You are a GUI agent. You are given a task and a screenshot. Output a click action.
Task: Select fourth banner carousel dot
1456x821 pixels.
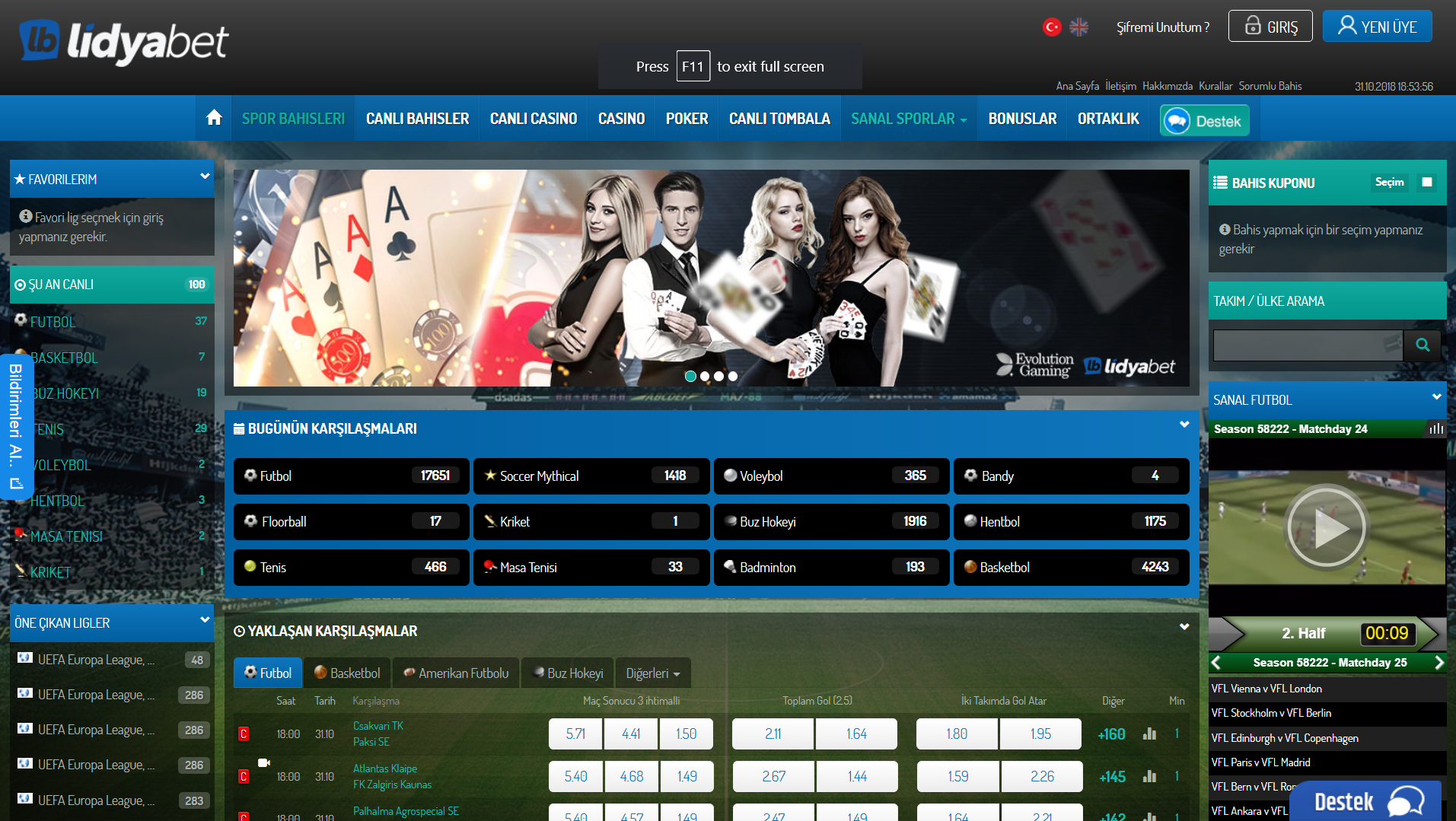coord(732,376)
